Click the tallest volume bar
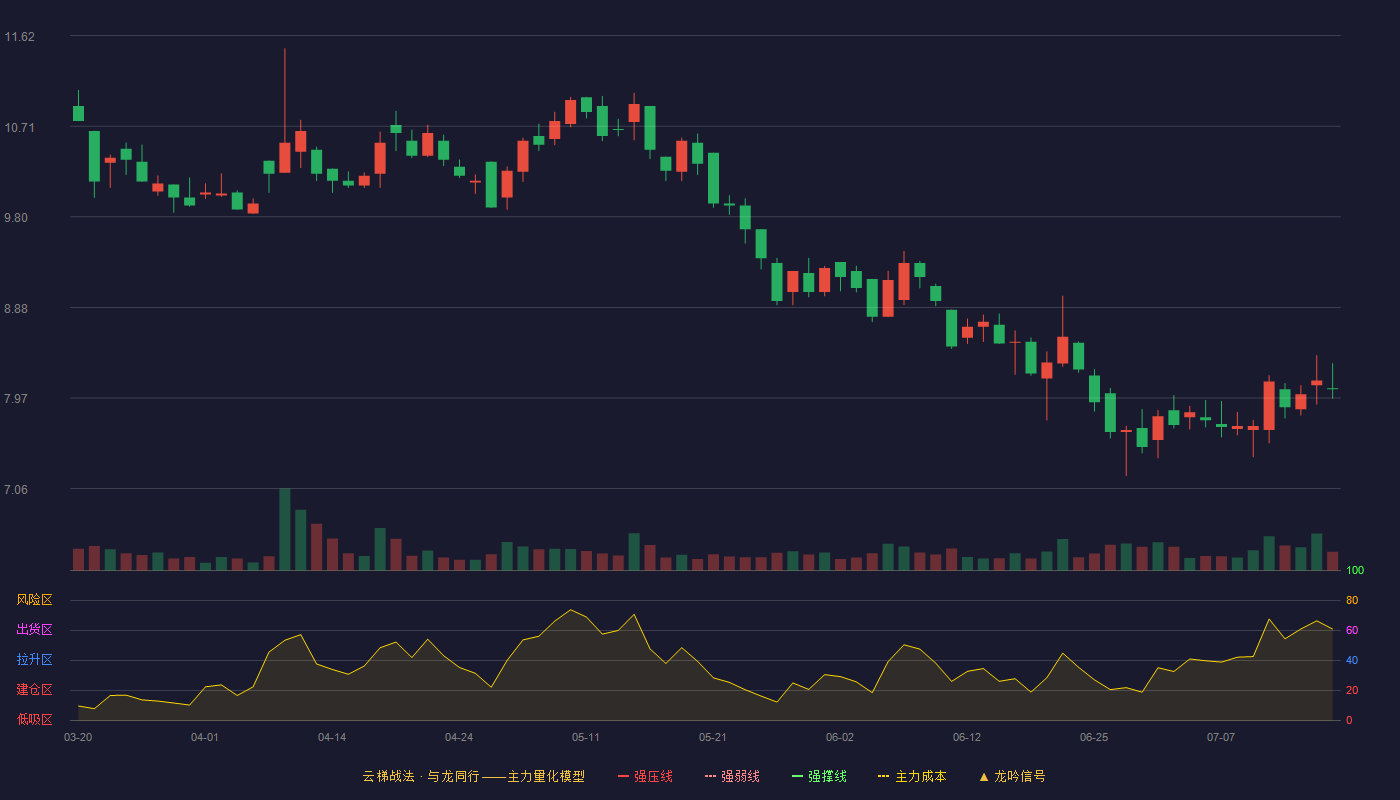 coord(285,529)
